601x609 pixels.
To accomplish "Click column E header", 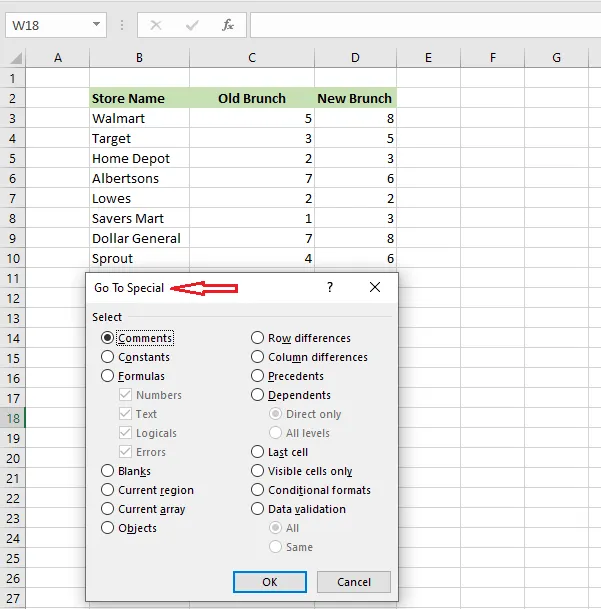I will [428, 58].
